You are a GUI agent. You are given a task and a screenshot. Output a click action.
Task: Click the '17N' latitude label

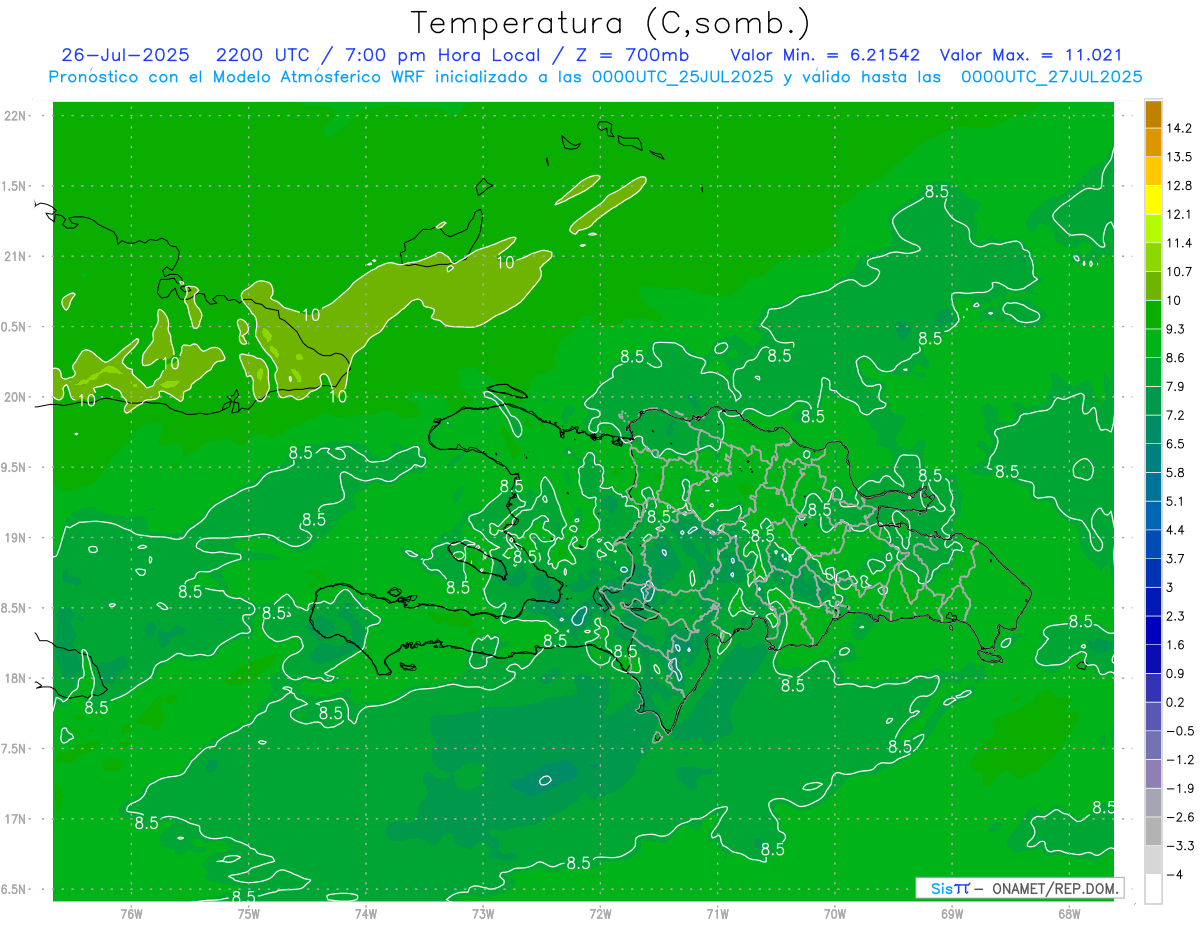coord(15,820)
